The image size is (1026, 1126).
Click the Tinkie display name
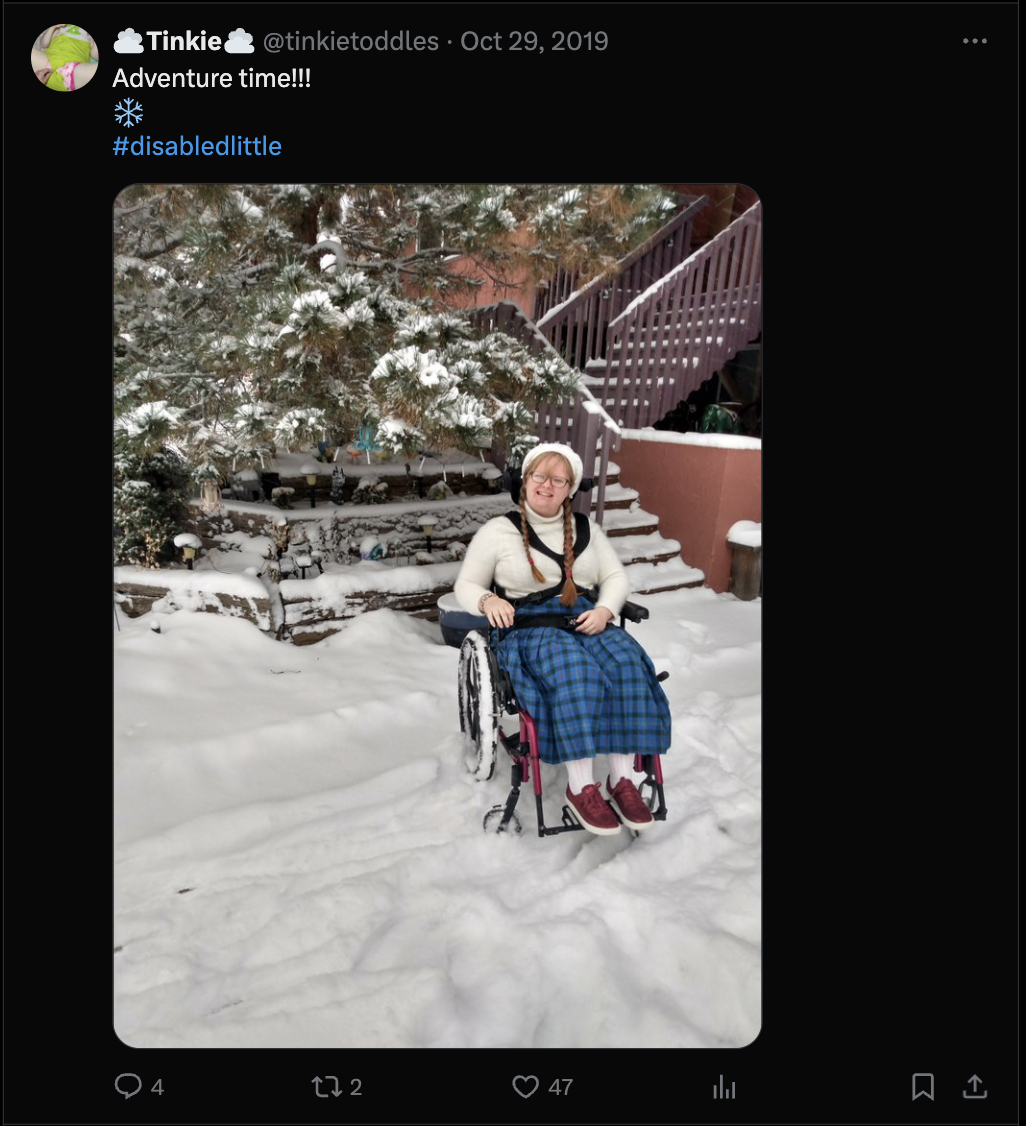pos(184,41)
